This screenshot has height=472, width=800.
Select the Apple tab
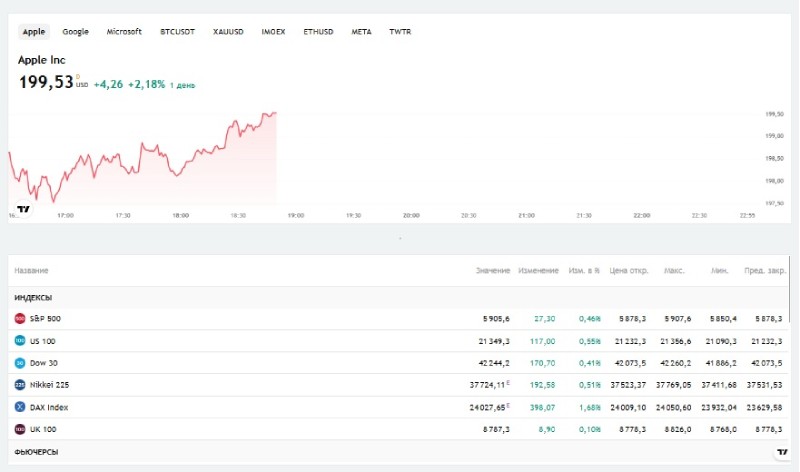tap(34, 32)
